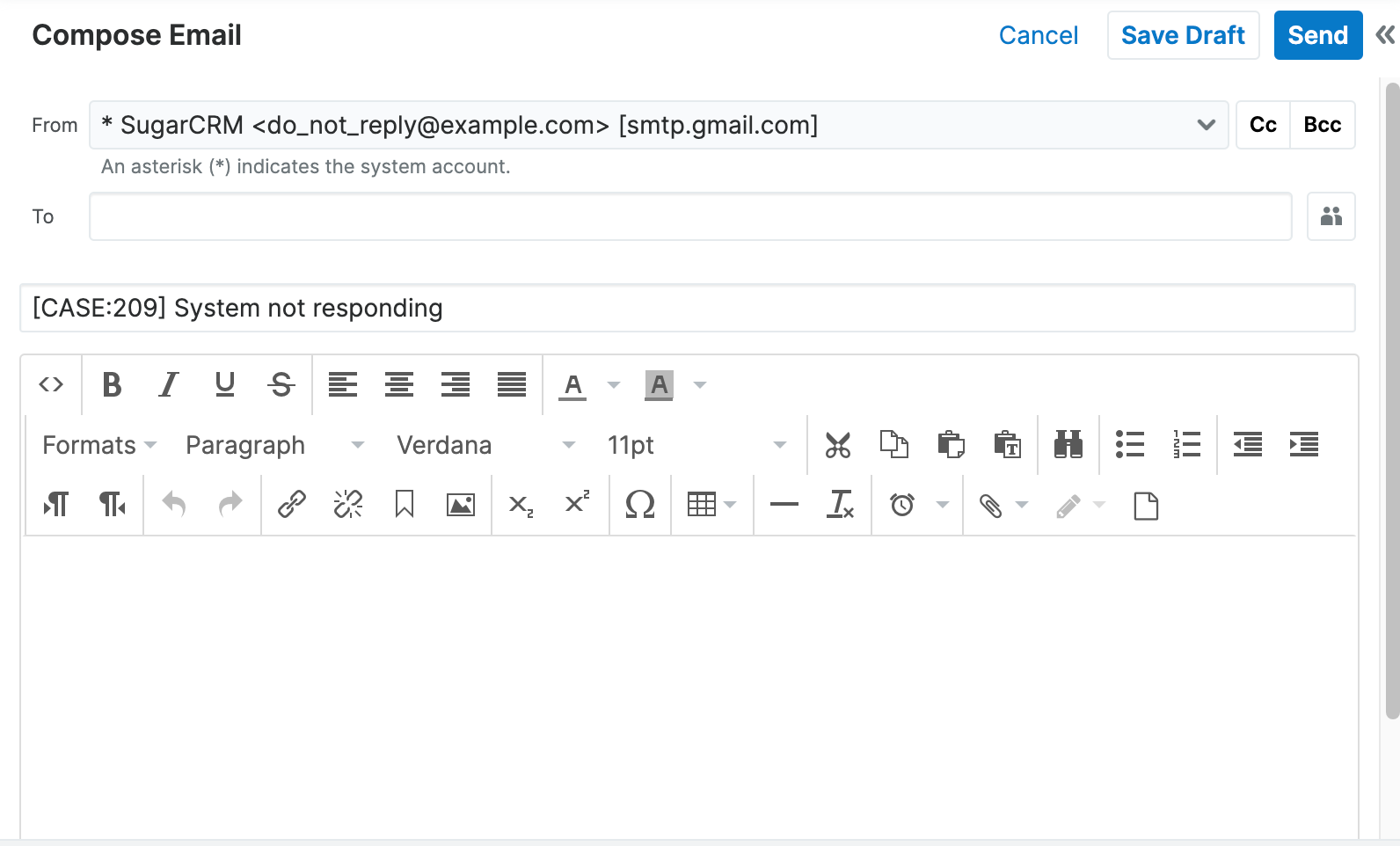Image resolution: width=1400 pixels, height=846 pixels.
Task: Insert an image
Action: [x=460, y=505]
